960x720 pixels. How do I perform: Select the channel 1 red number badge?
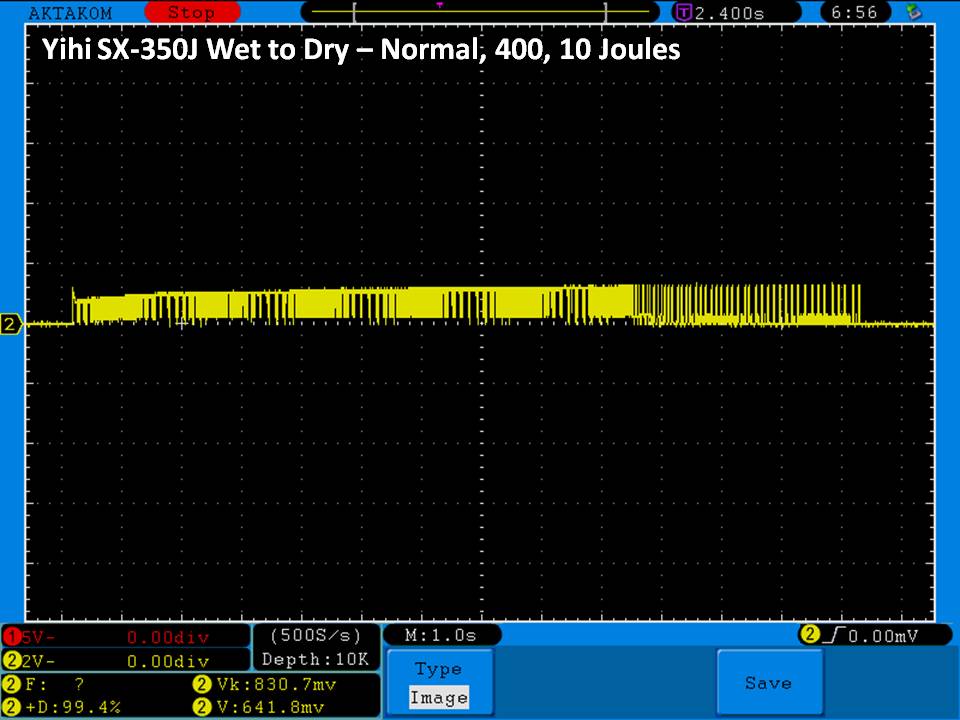11,637
